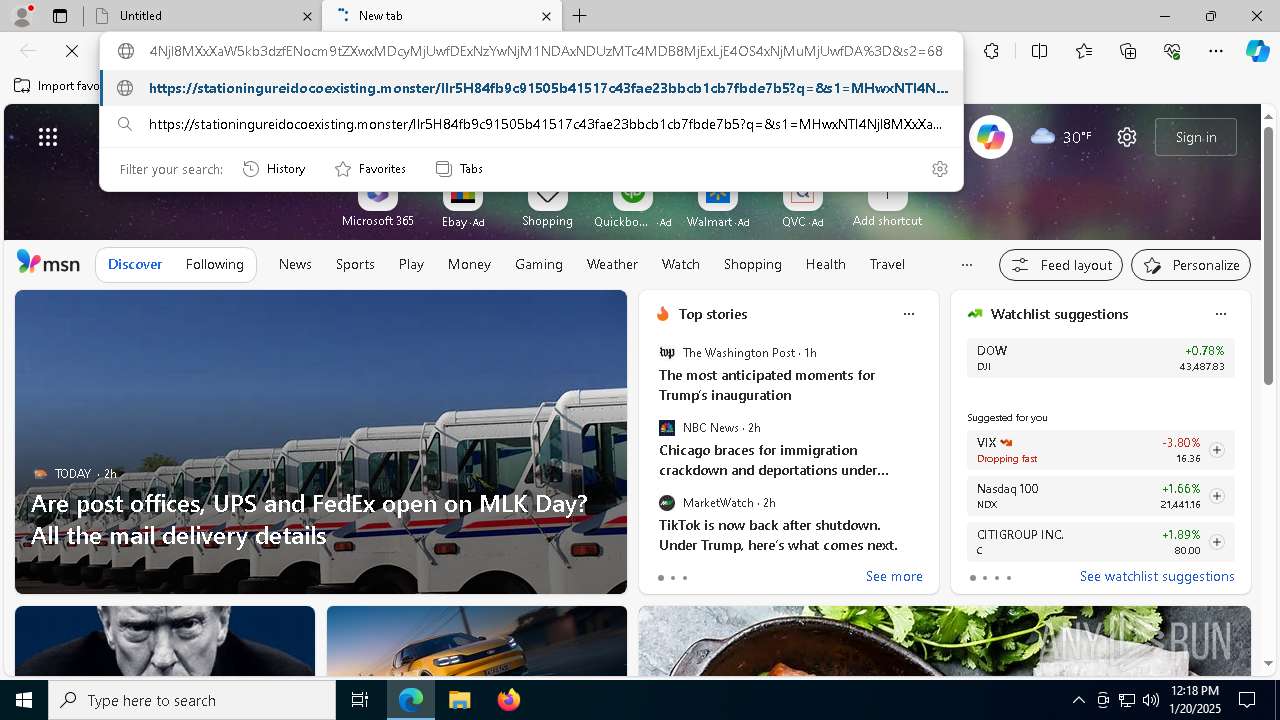1280x720 pixels.
Task: Add VIX to watchlist
Action: [x=1216, y=450]
